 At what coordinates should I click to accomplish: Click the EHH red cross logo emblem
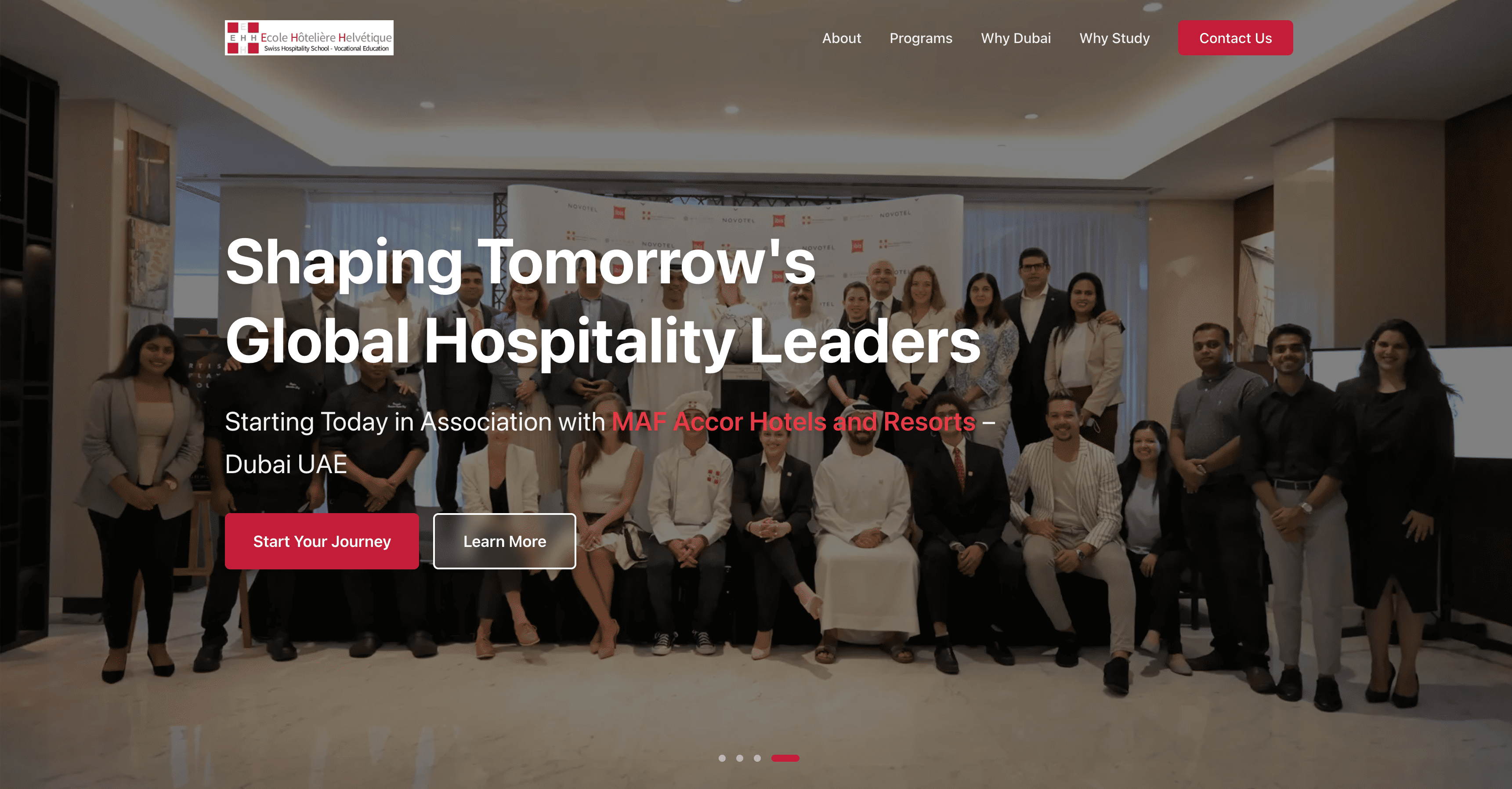pyautogui.click(x=243, y=38)
